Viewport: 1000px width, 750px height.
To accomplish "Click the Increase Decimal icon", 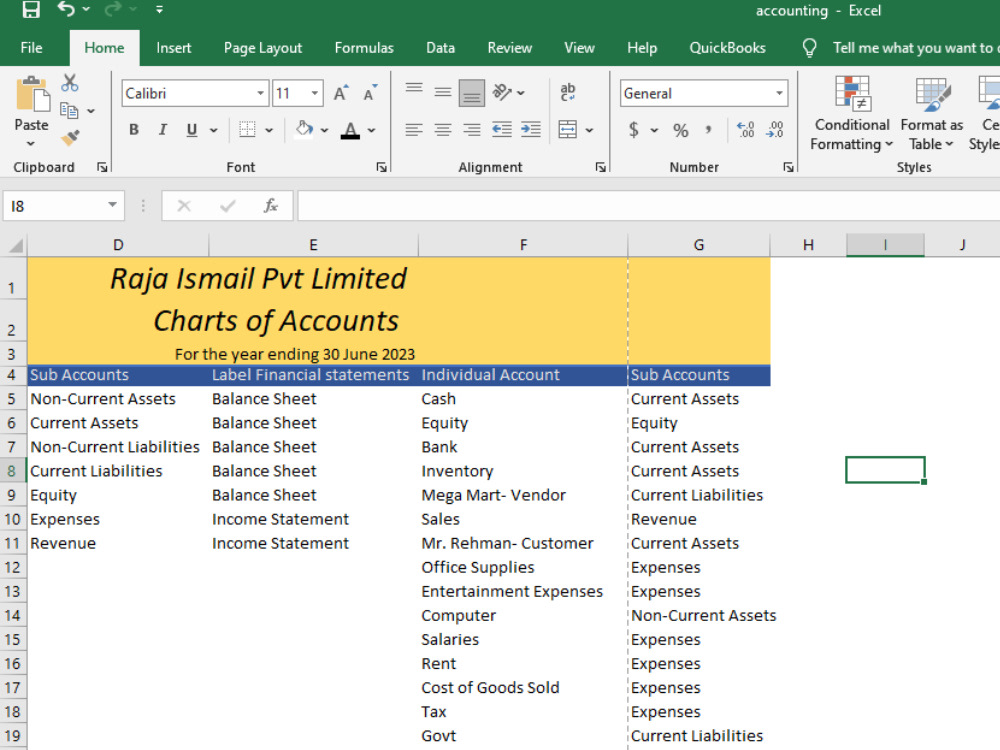I will (x=747, y=130).
